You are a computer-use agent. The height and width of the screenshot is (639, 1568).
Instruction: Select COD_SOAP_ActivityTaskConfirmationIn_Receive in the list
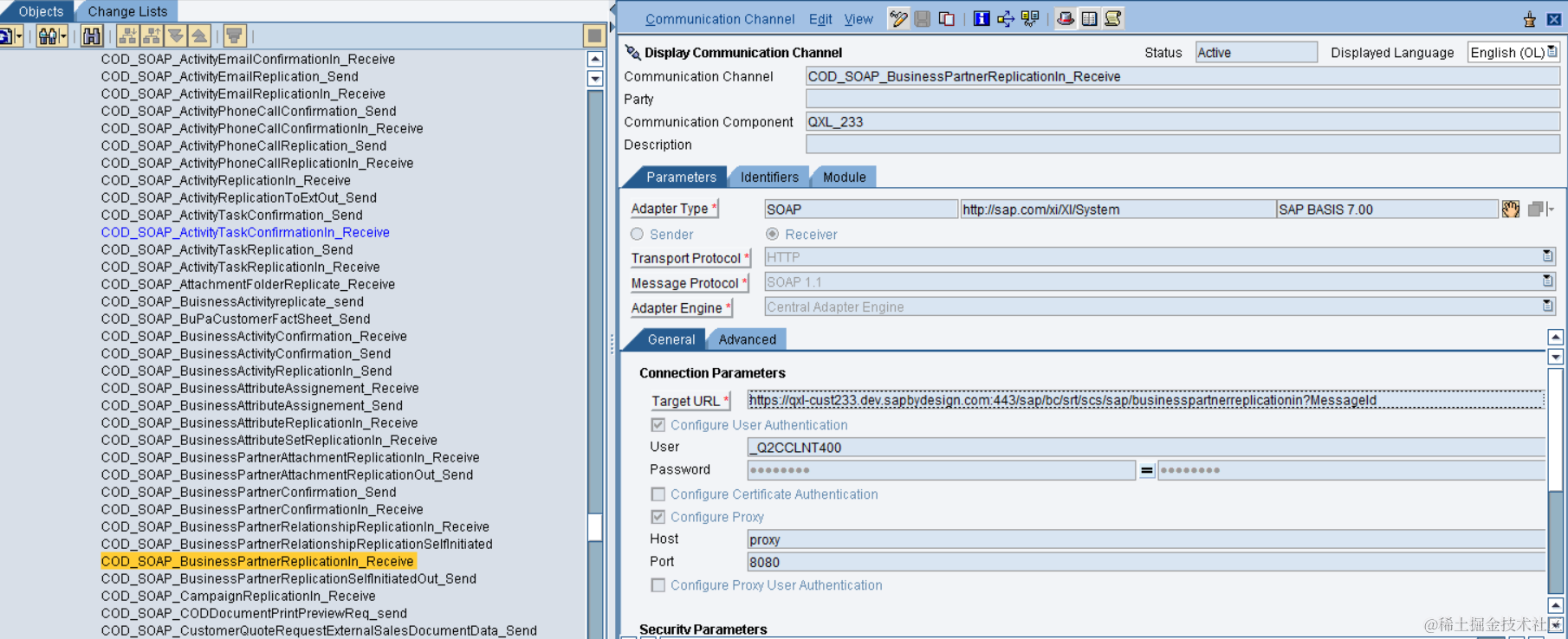click(245, 232)
